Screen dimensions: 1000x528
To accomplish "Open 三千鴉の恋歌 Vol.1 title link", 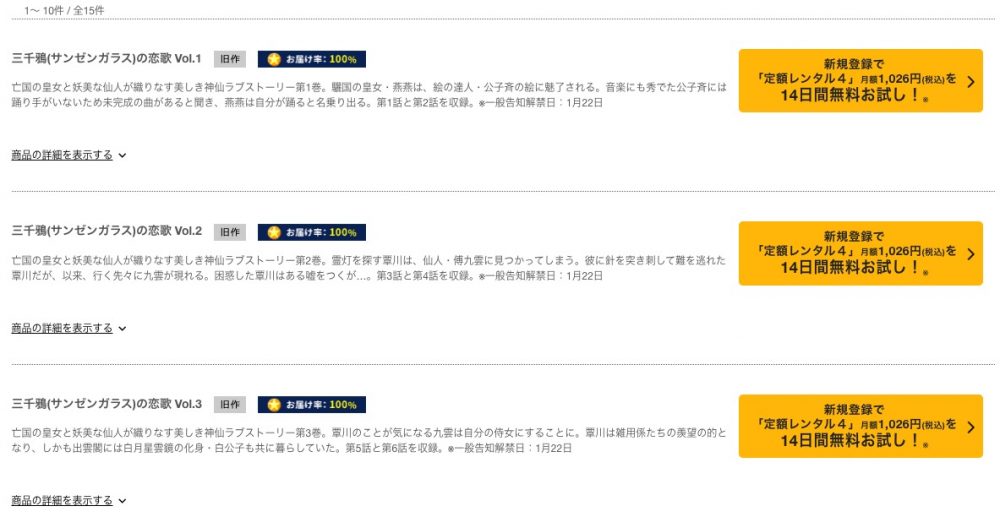I will click(x=107, y=59).
